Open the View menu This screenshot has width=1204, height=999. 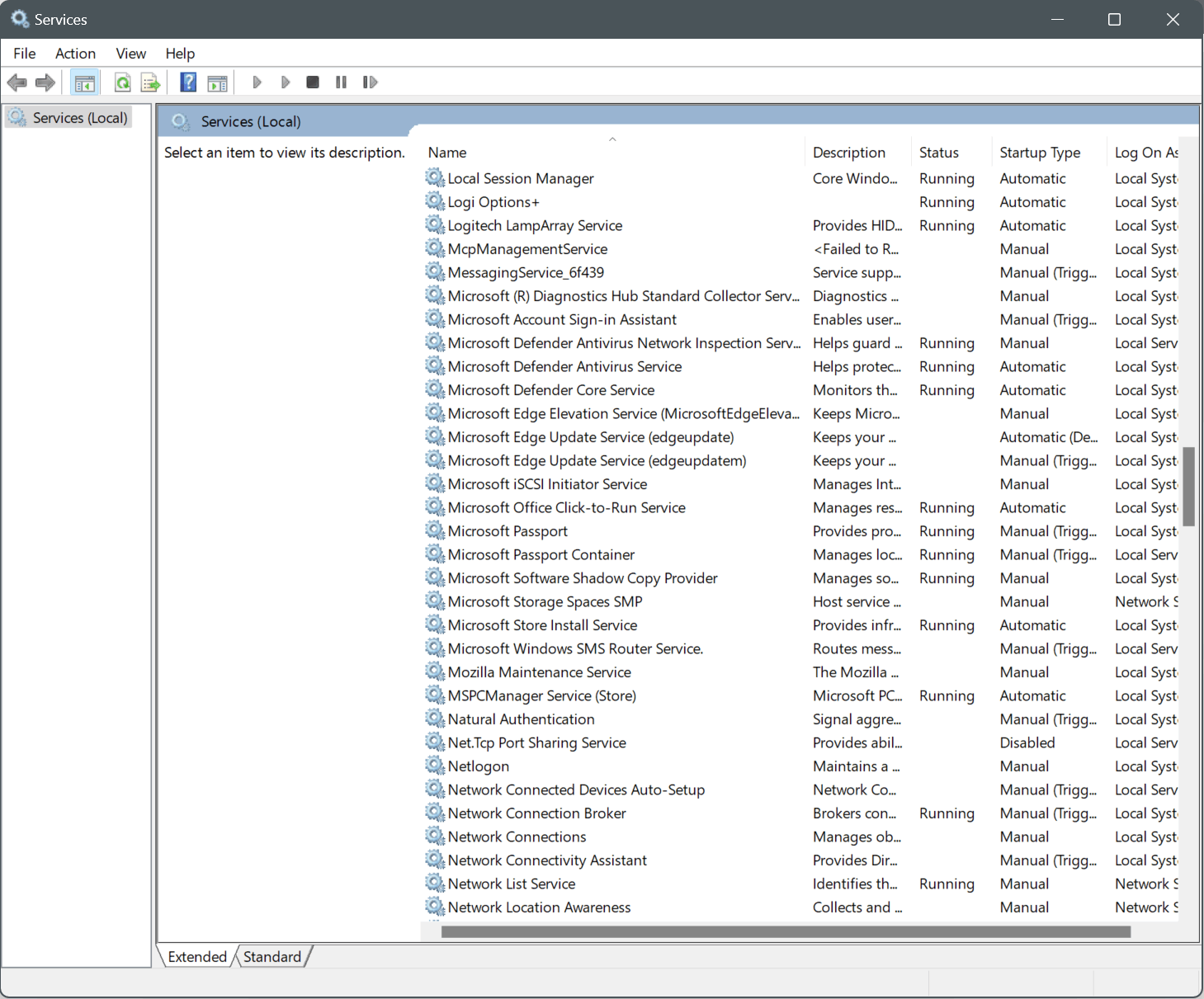coord(131,54)
